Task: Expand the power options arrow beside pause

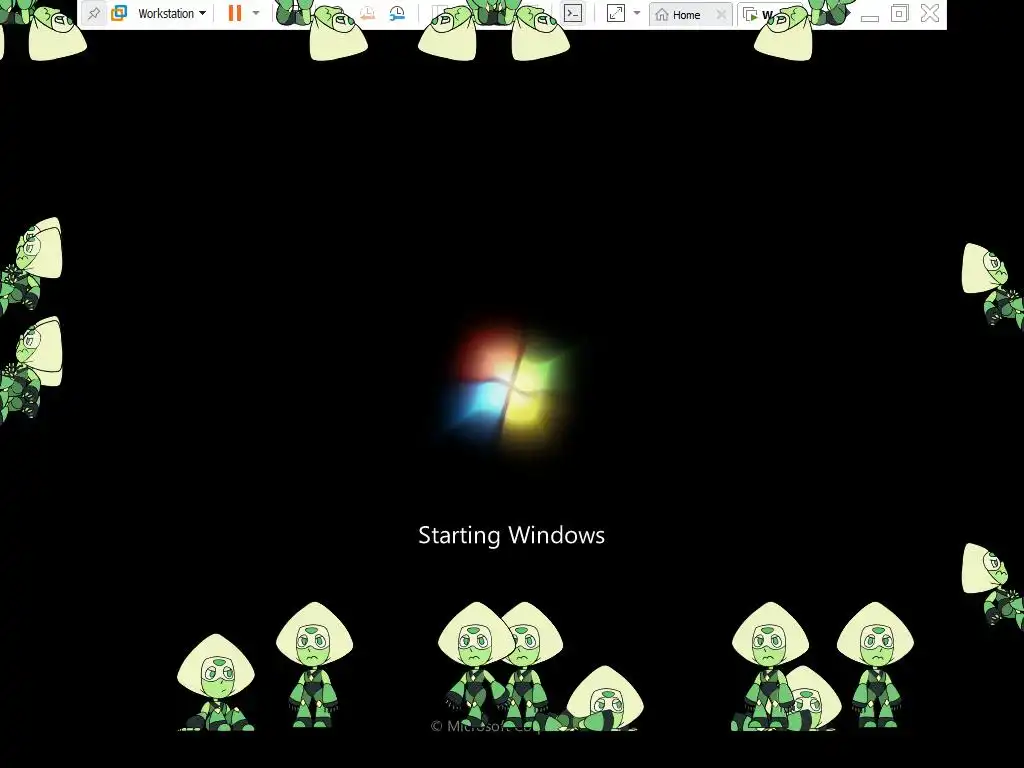Action: (256, 13)
